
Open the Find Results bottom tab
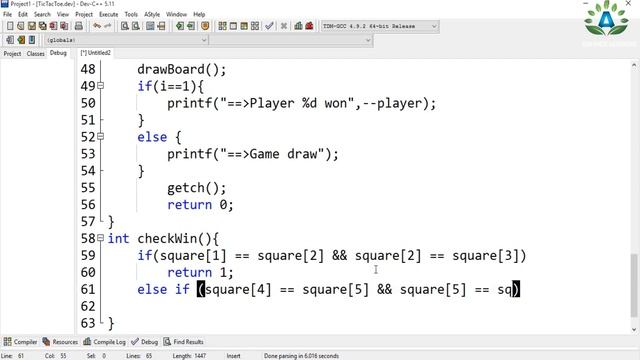coord(184,342)
